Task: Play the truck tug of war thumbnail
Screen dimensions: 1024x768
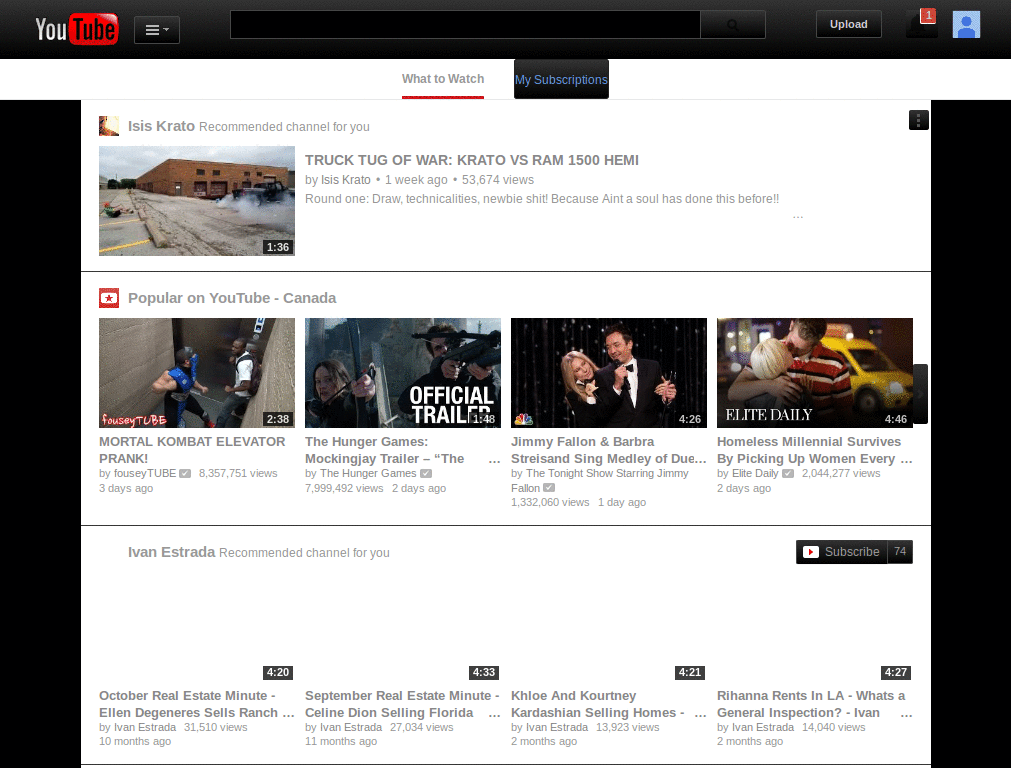Action: point(197,200)
